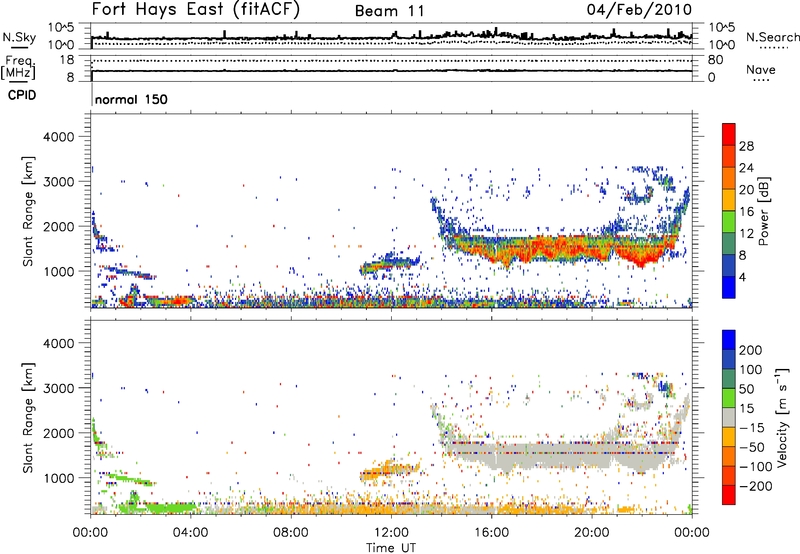Click the '04:00' time tick label
This screenshot has height=554, width=800.
[x=191, y=533]
